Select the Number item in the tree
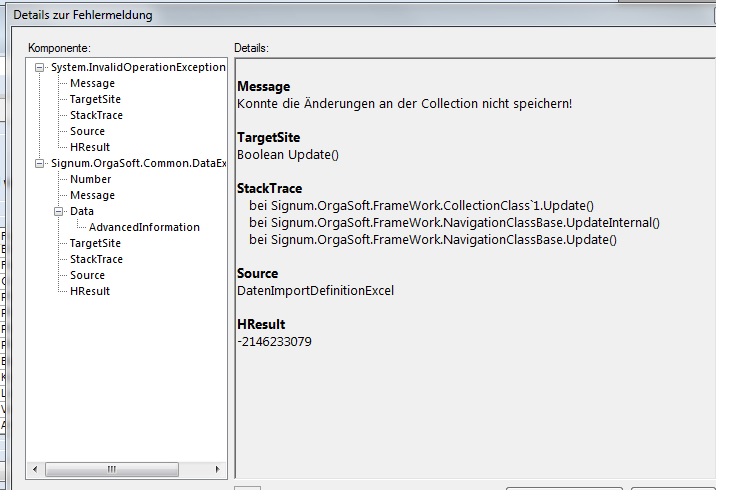This screenshot has height=499, width=730. (90, 180)
